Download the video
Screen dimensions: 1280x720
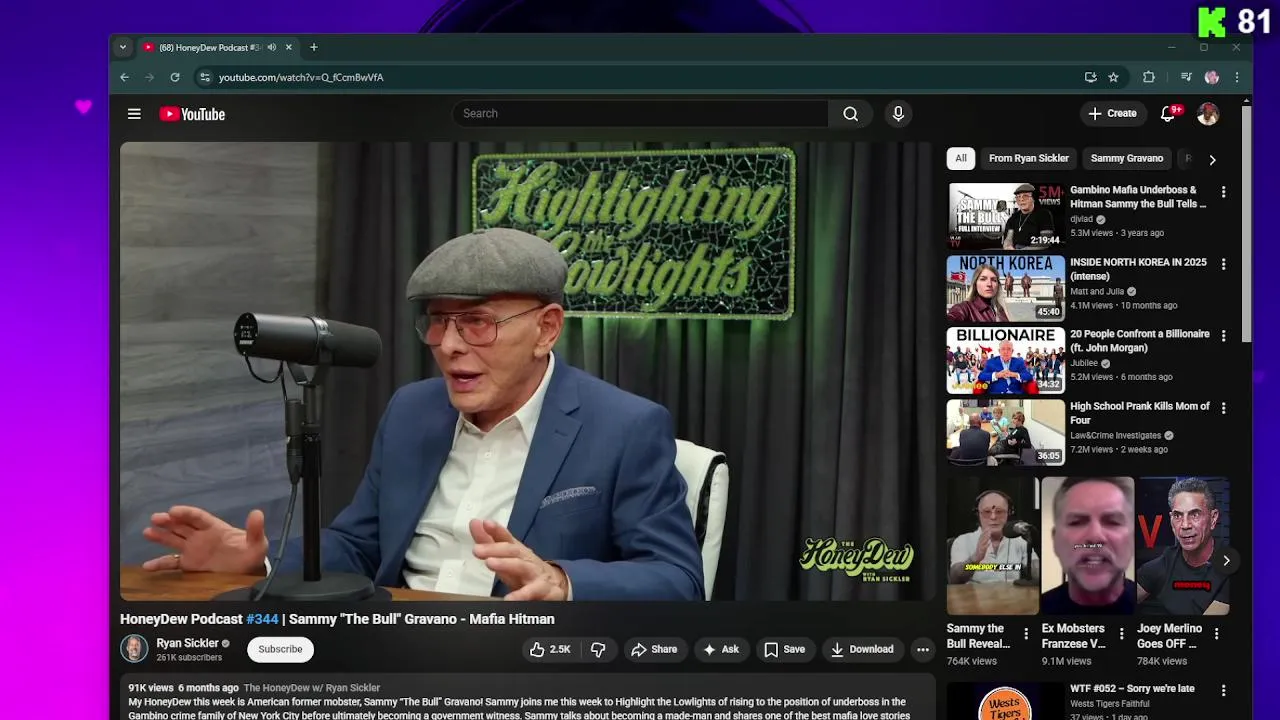click(862, 649)
